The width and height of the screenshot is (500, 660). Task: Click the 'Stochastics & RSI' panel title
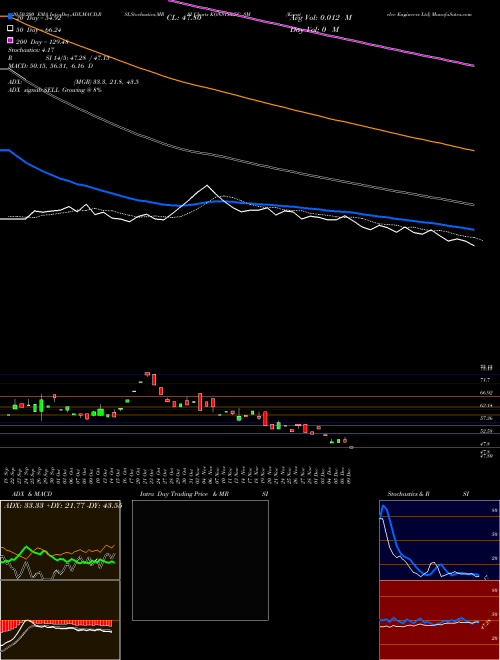coord(428,494)
